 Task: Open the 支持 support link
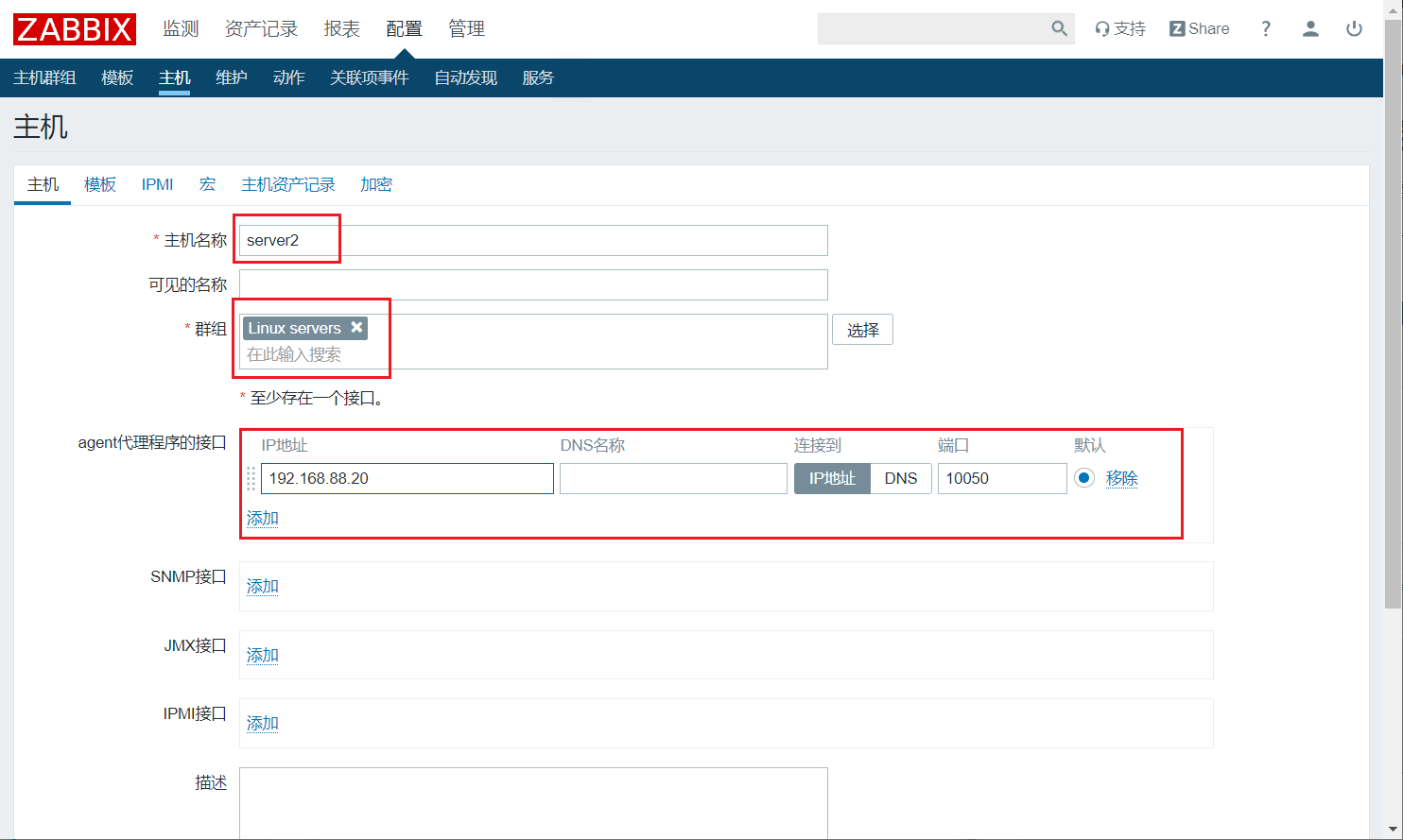(1119, 29)
